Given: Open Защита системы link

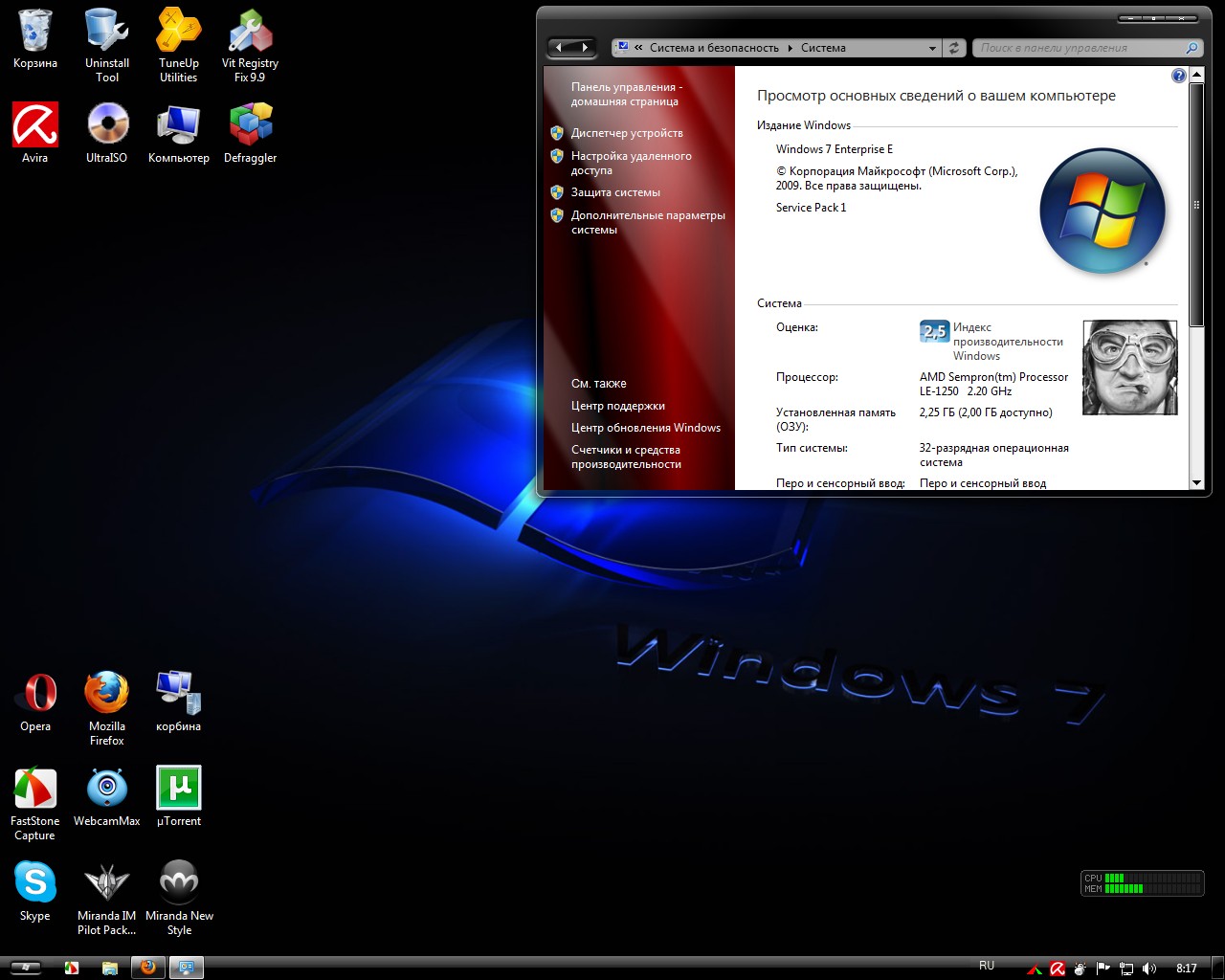Looking at the screenshot, I should pos(615,192).
